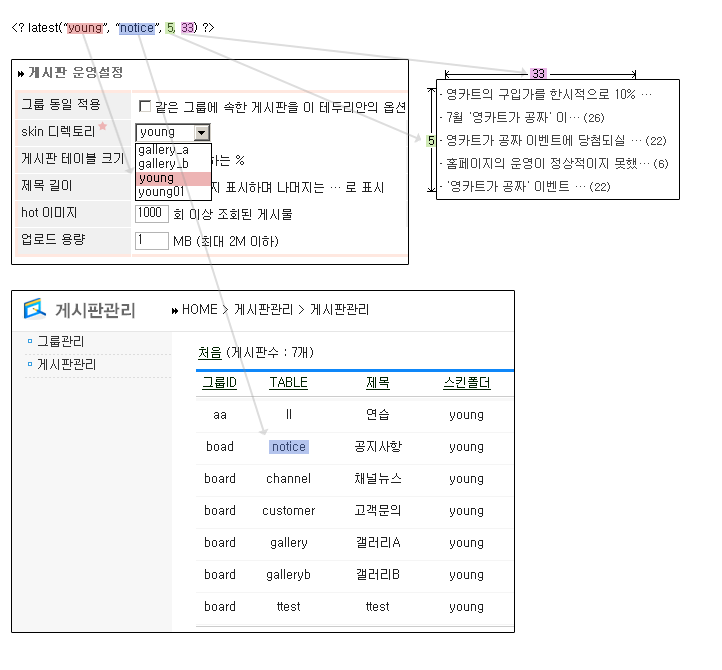Click the 게시판관리 logo icon
Viewport: 722px width, 670px height.
coord(35,309)
